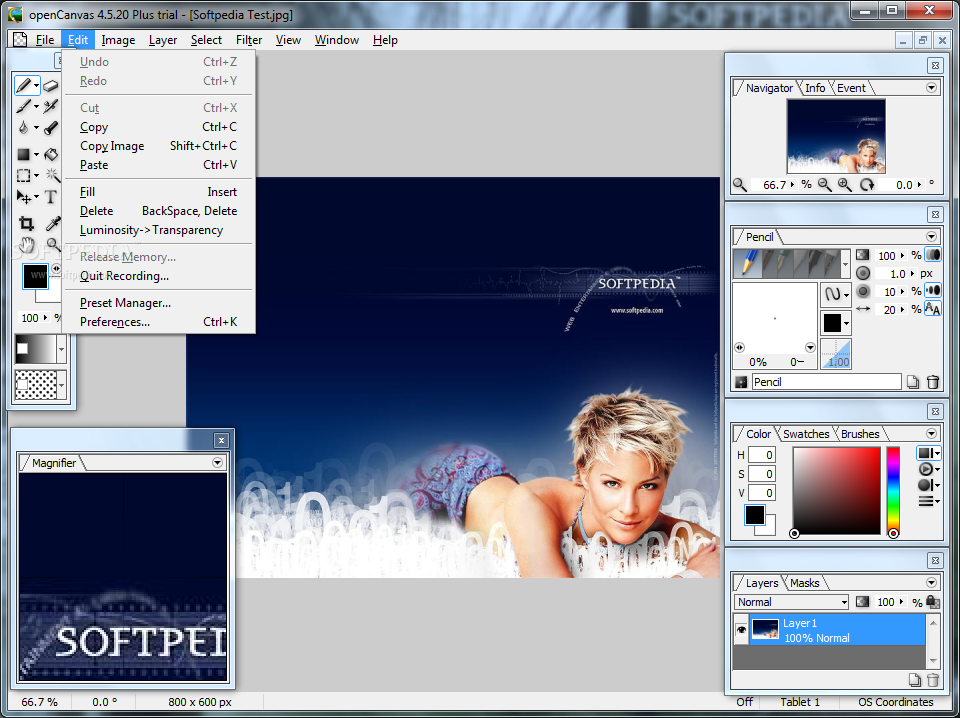
Task: Select the Crop tool
Action: (x=26, y=223)
